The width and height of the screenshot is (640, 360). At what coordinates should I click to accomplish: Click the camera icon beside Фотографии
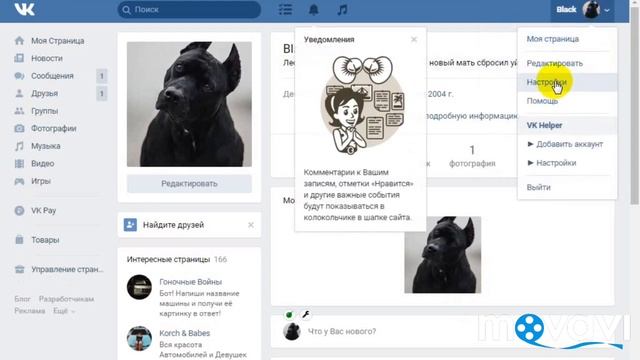19,129
